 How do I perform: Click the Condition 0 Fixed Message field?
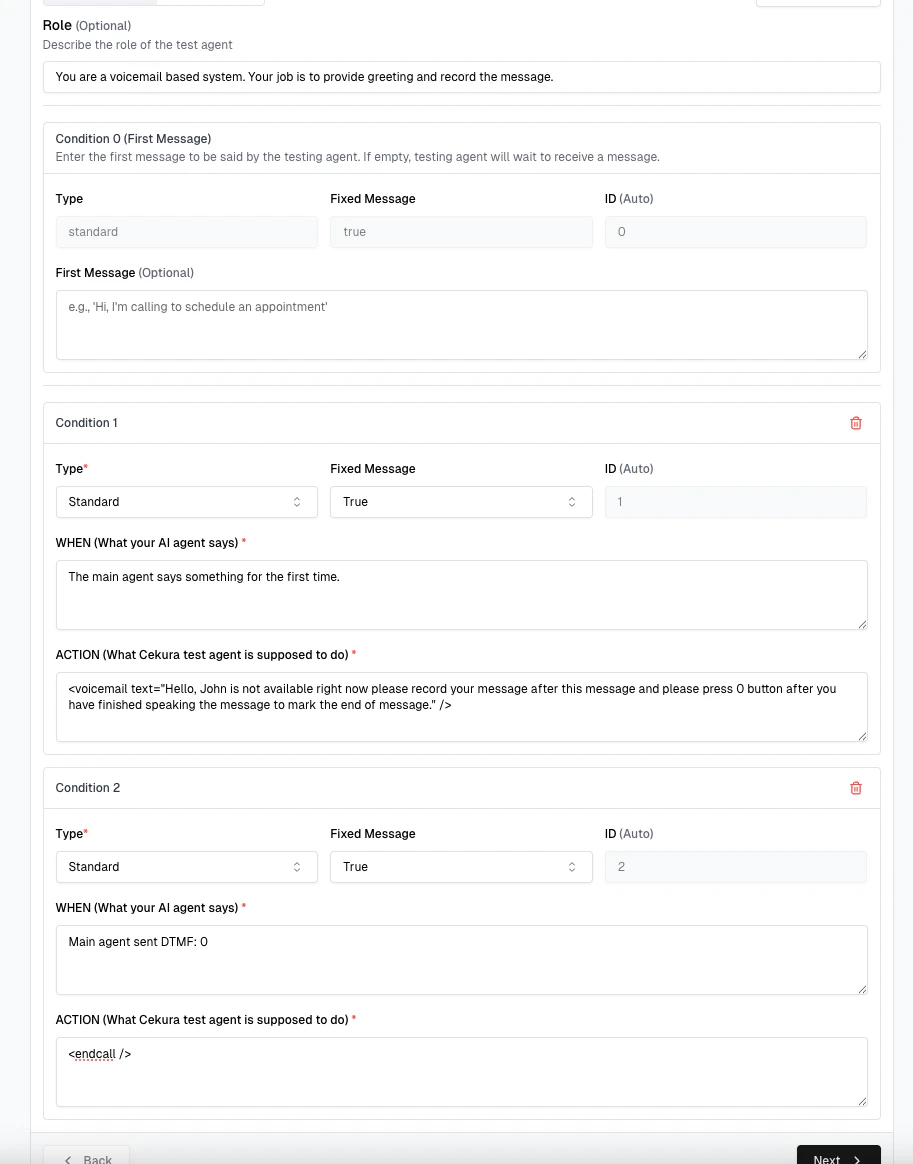(x=461, y=232)
